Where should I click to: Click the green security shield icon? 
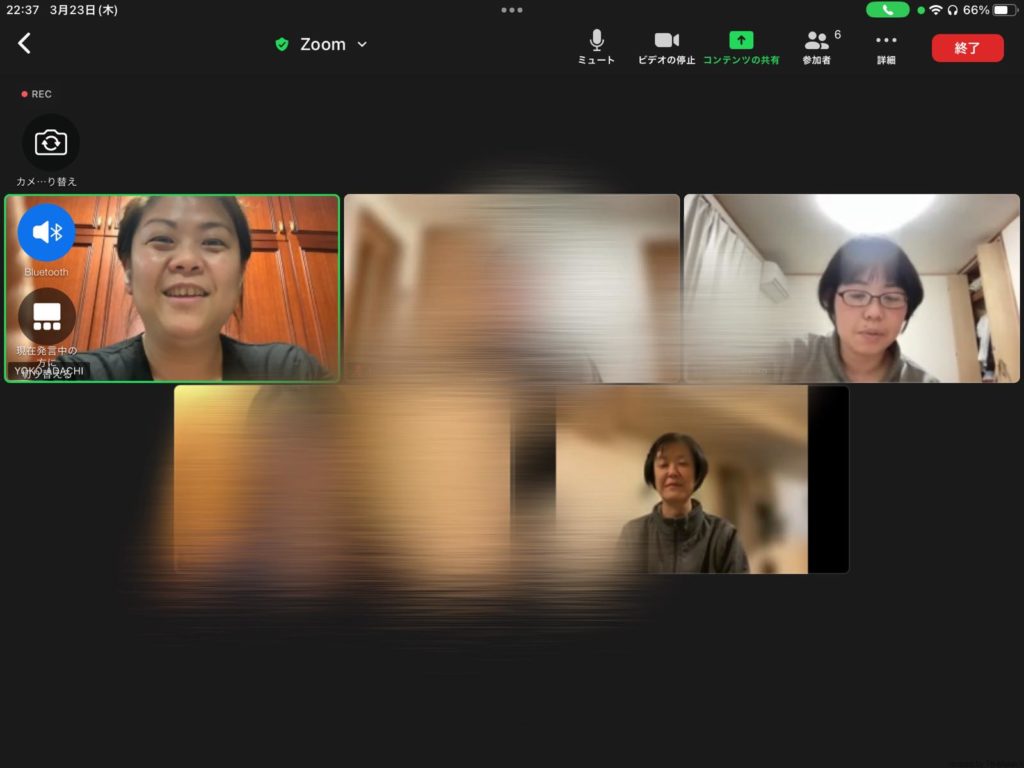pyautogui.click(x=282, y=45)
